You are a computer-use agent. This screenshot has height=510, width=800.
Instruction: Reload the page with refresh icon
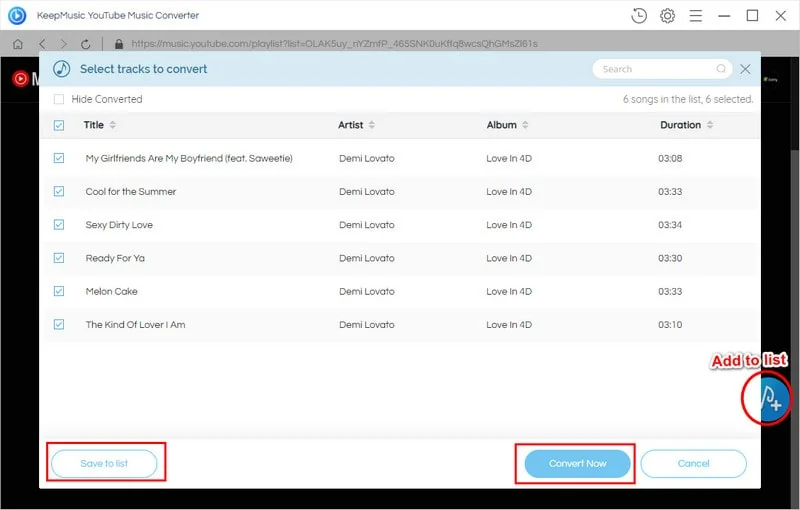86,44
